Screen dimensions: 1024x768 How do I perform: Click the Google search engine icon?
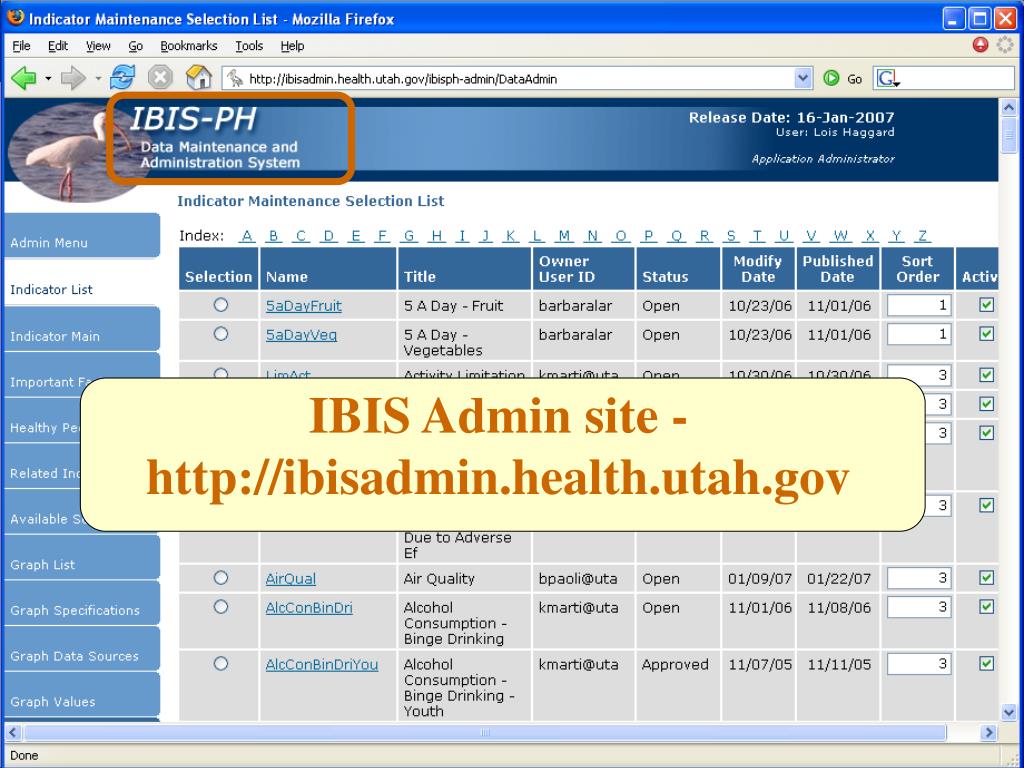(888, 79)
